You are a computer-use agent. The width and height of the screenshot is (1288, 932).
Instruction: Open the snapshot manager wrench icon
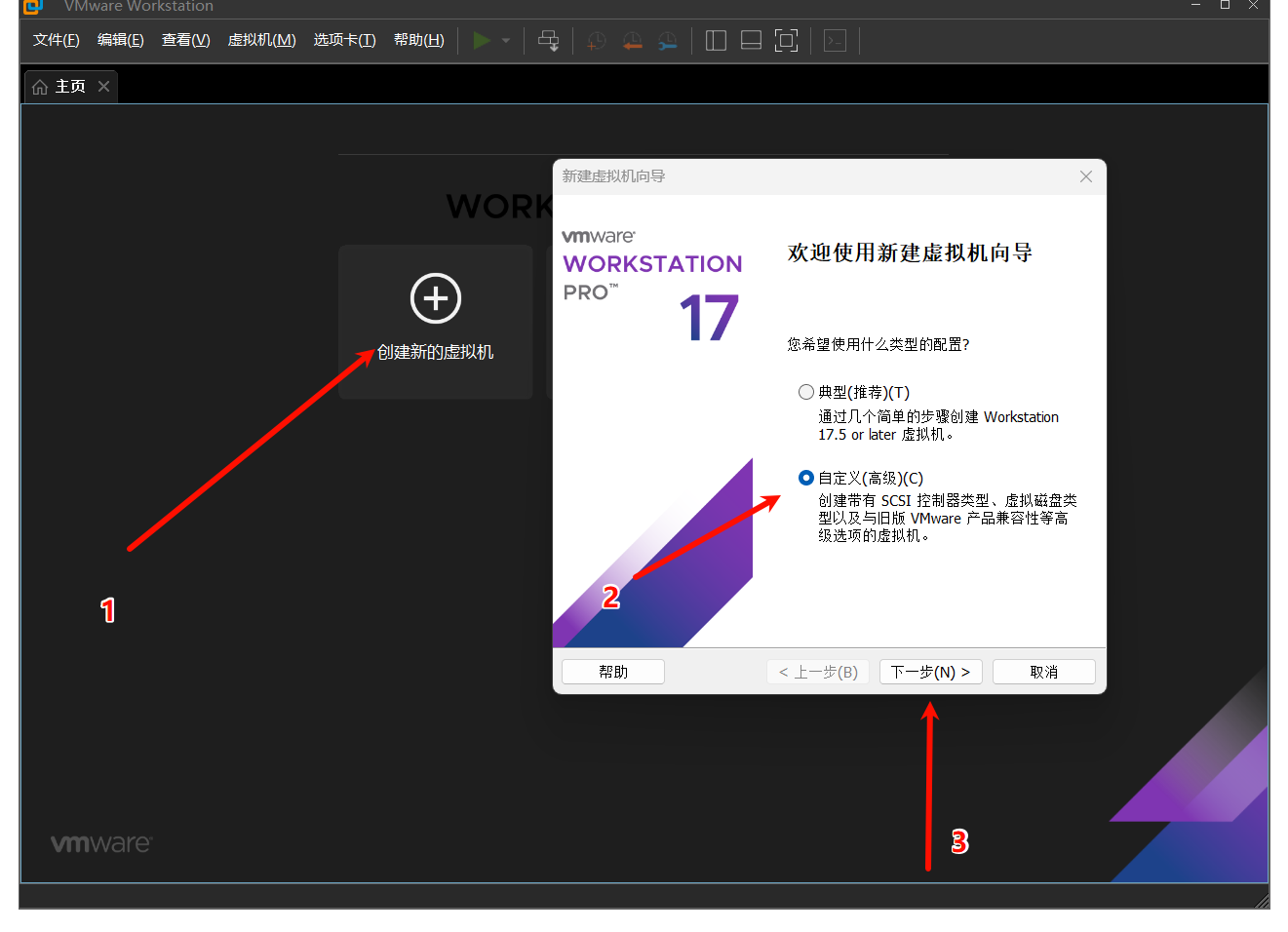tap(668, 40)
